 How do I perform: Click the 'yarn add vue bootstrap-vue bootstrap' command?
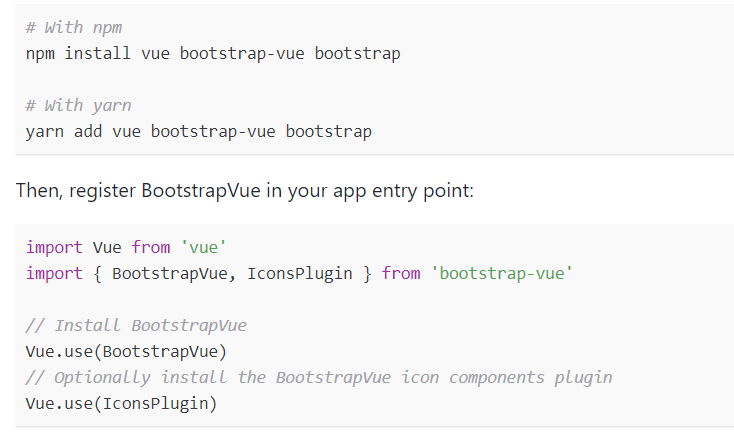[x=198, y=132]
